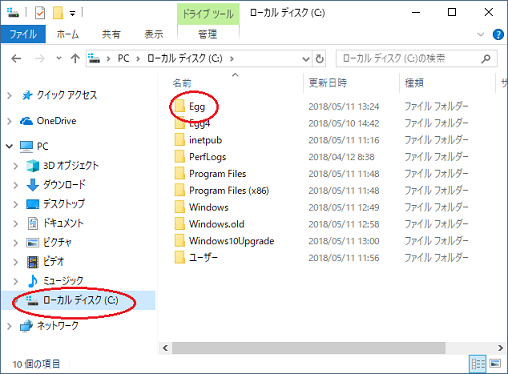Switch to the ホーム ribbon tab
508x374 pixels.
point(68,34)
